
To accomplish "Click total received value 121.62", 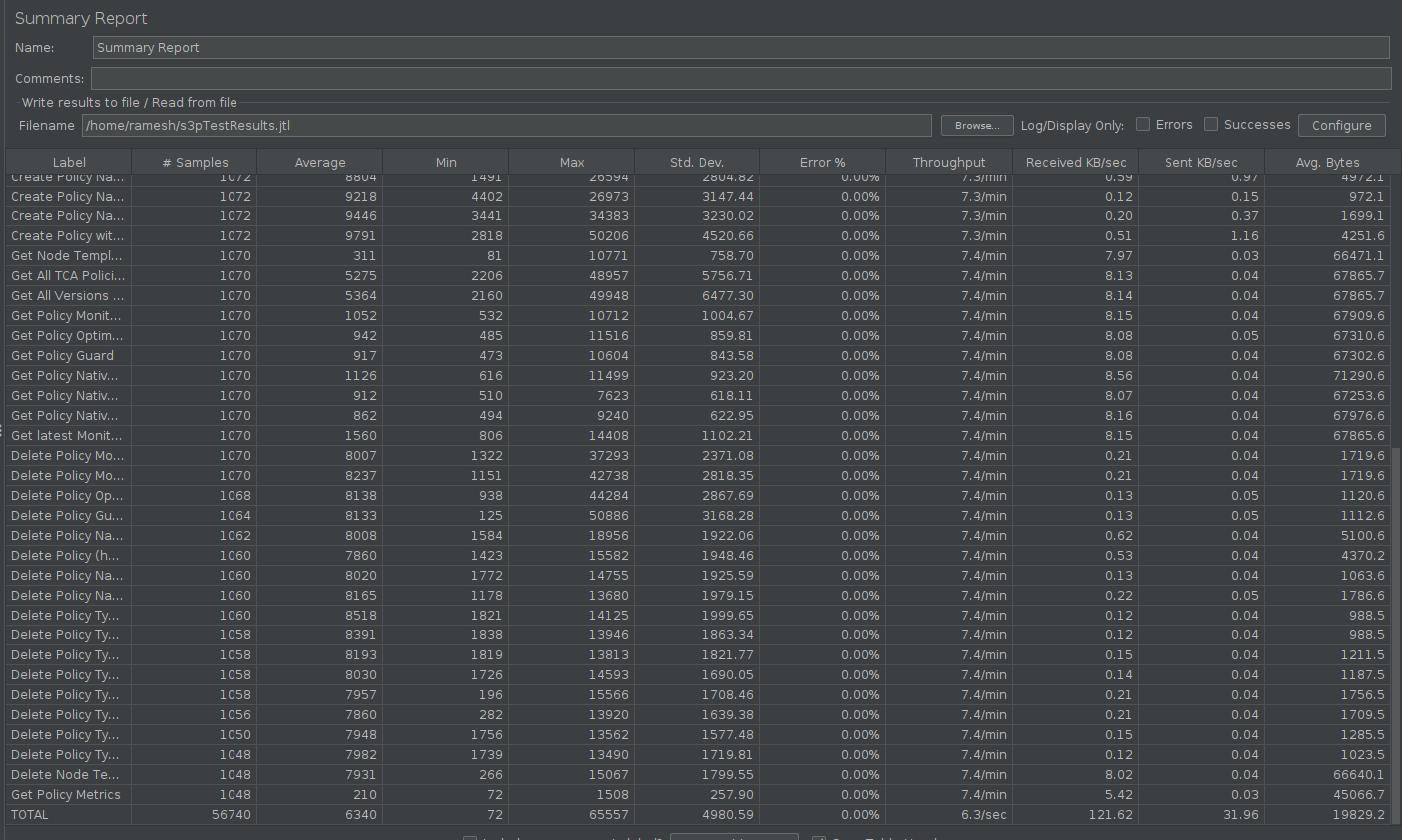I will click(1110, 815).
